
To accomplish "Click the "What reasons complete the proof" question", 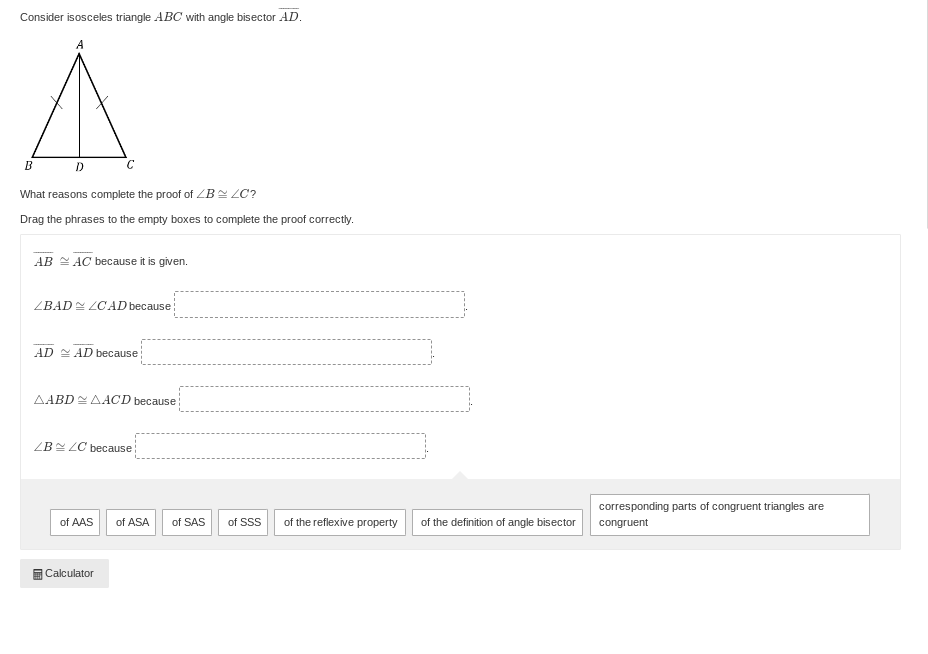I will [x=138, y=194].
